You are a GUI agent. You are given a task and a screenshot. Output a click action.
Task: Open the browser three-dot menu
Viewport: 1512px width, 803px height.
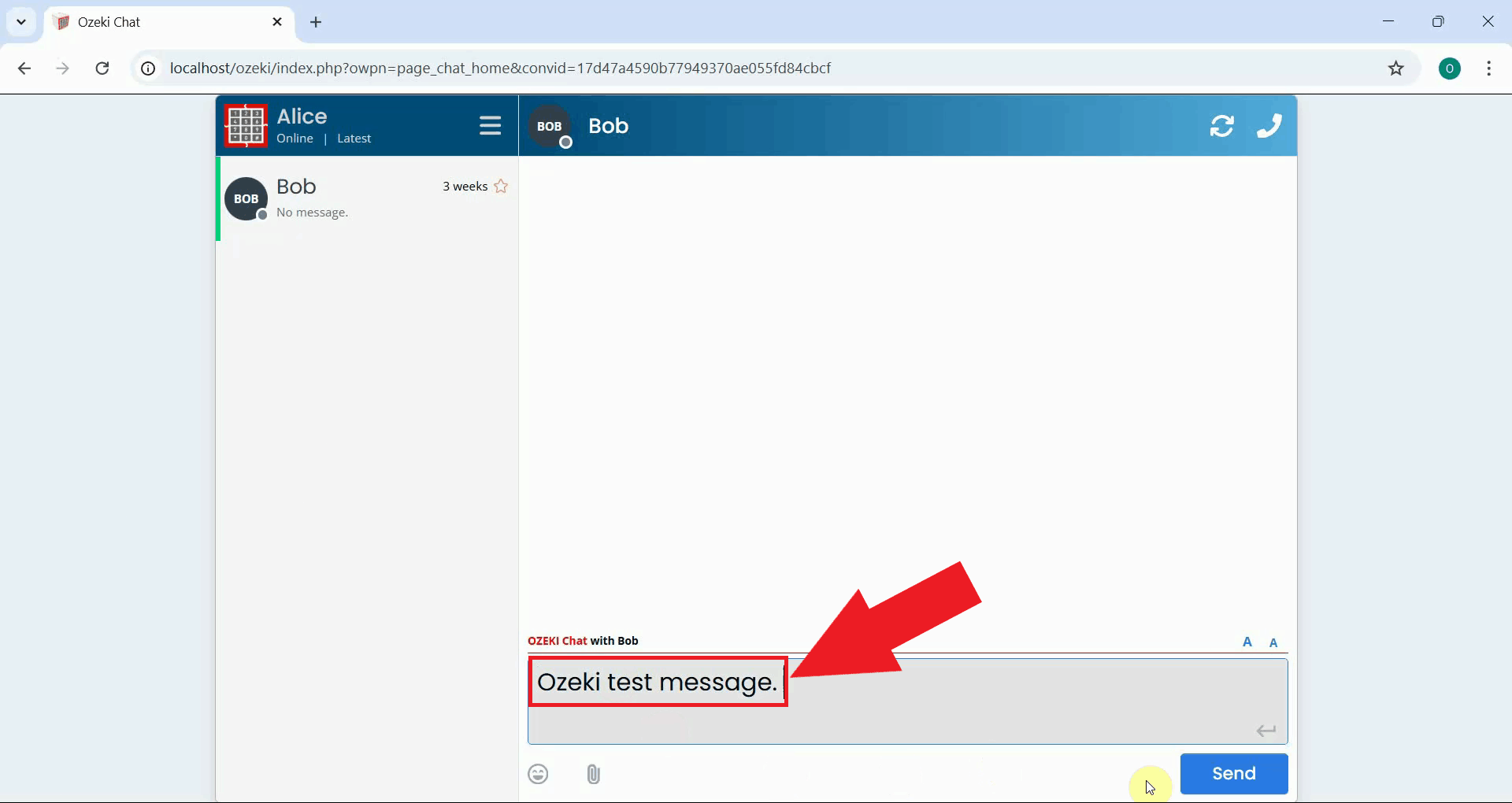(x=1489, y=68)
